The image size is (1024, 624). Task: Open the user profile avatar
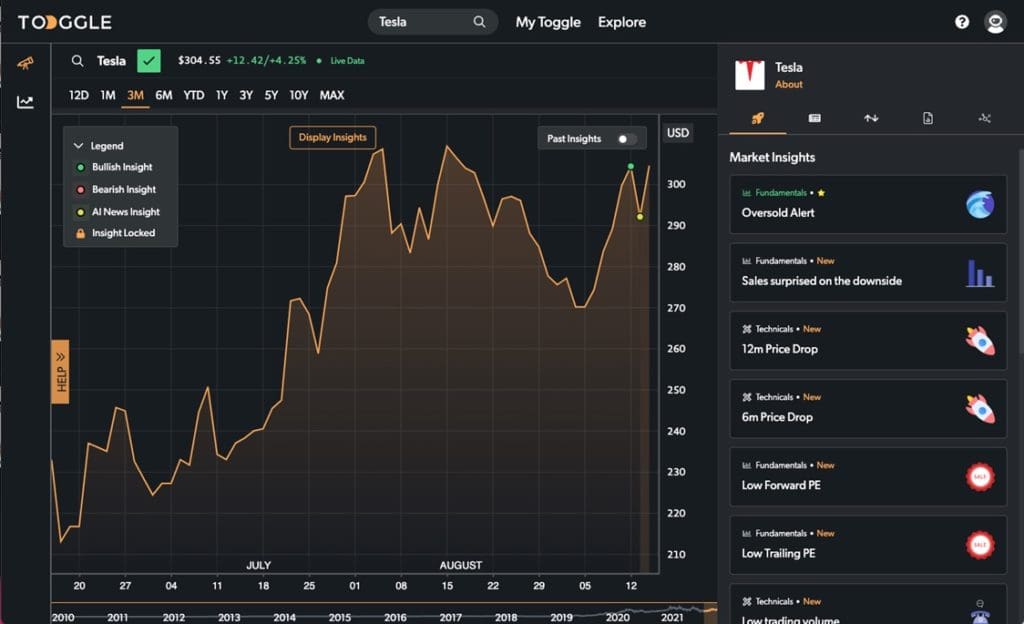(995, 22)
